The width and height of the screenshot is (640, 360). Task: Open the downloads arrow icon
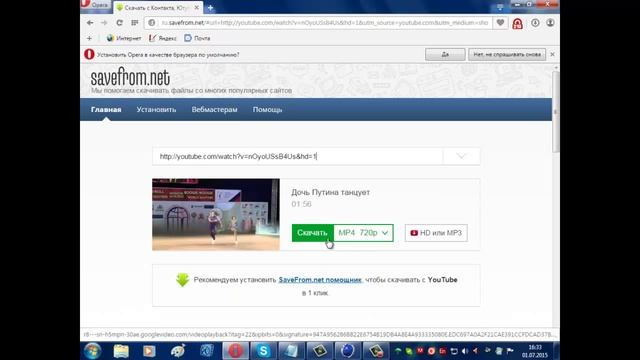[x=535, y=23]
